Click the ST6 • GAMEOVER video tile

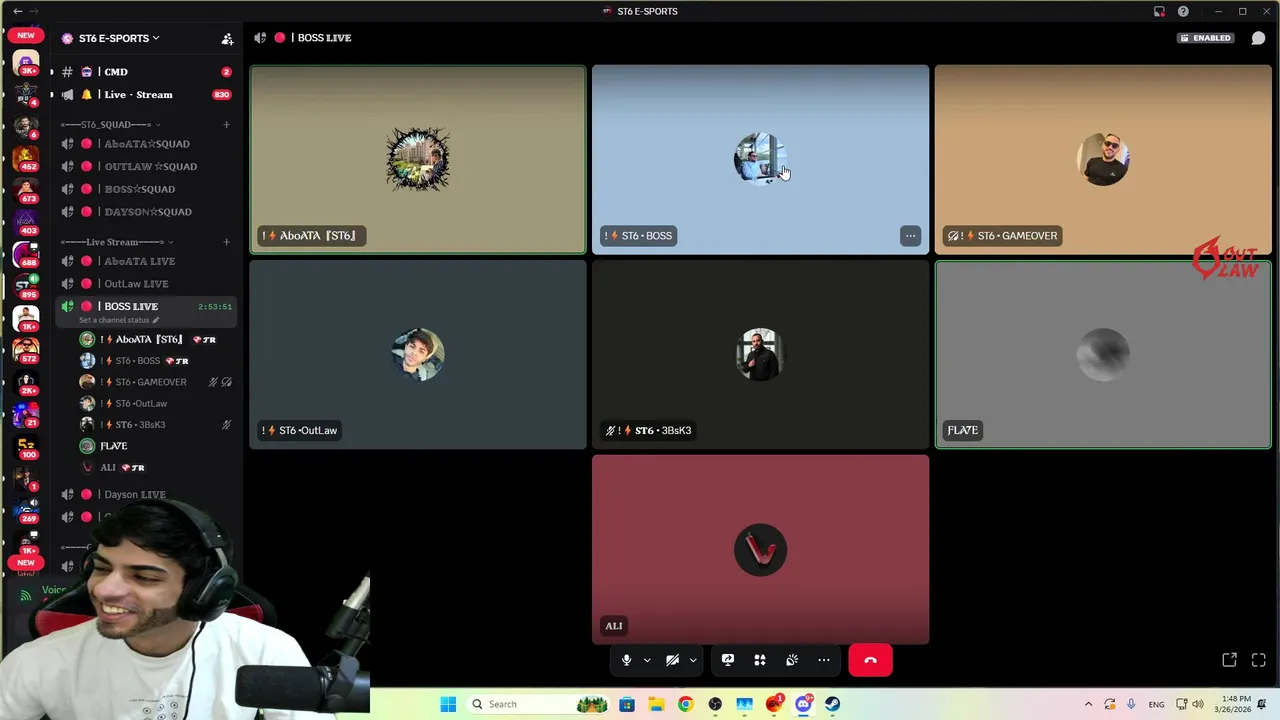[1103, 160]
